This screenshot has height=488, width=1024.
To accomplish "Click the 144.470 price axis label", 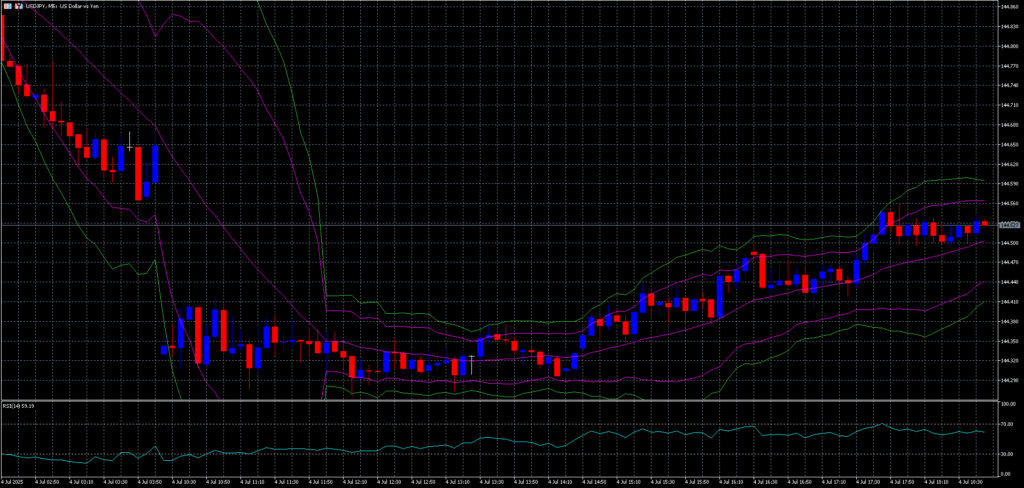I will 1010,262.
